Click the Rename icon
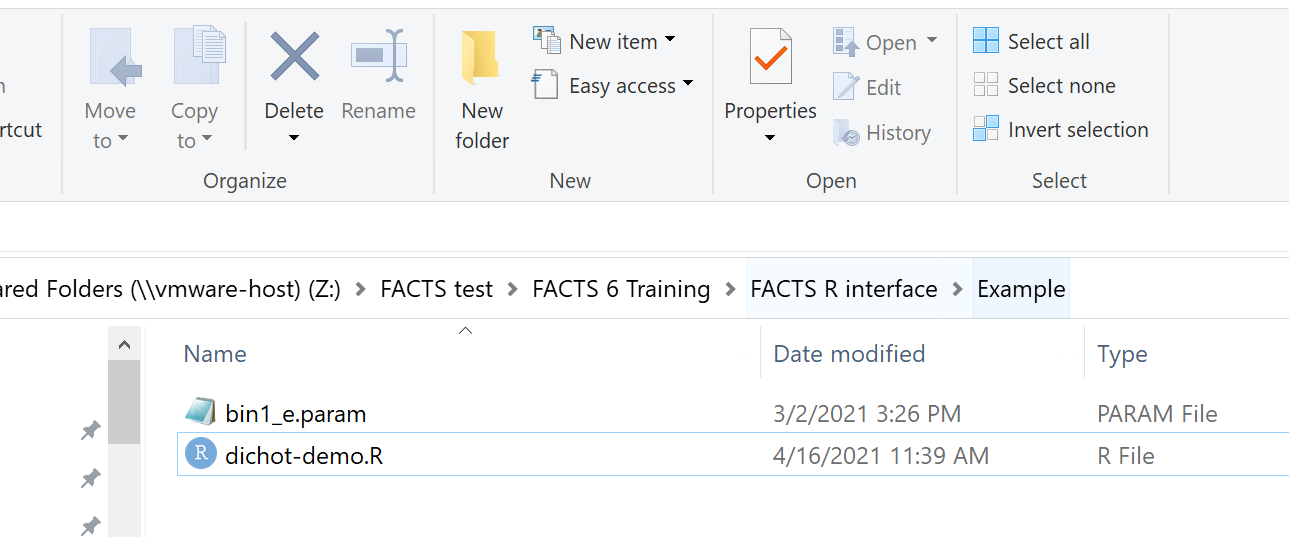 click(378, 58)
